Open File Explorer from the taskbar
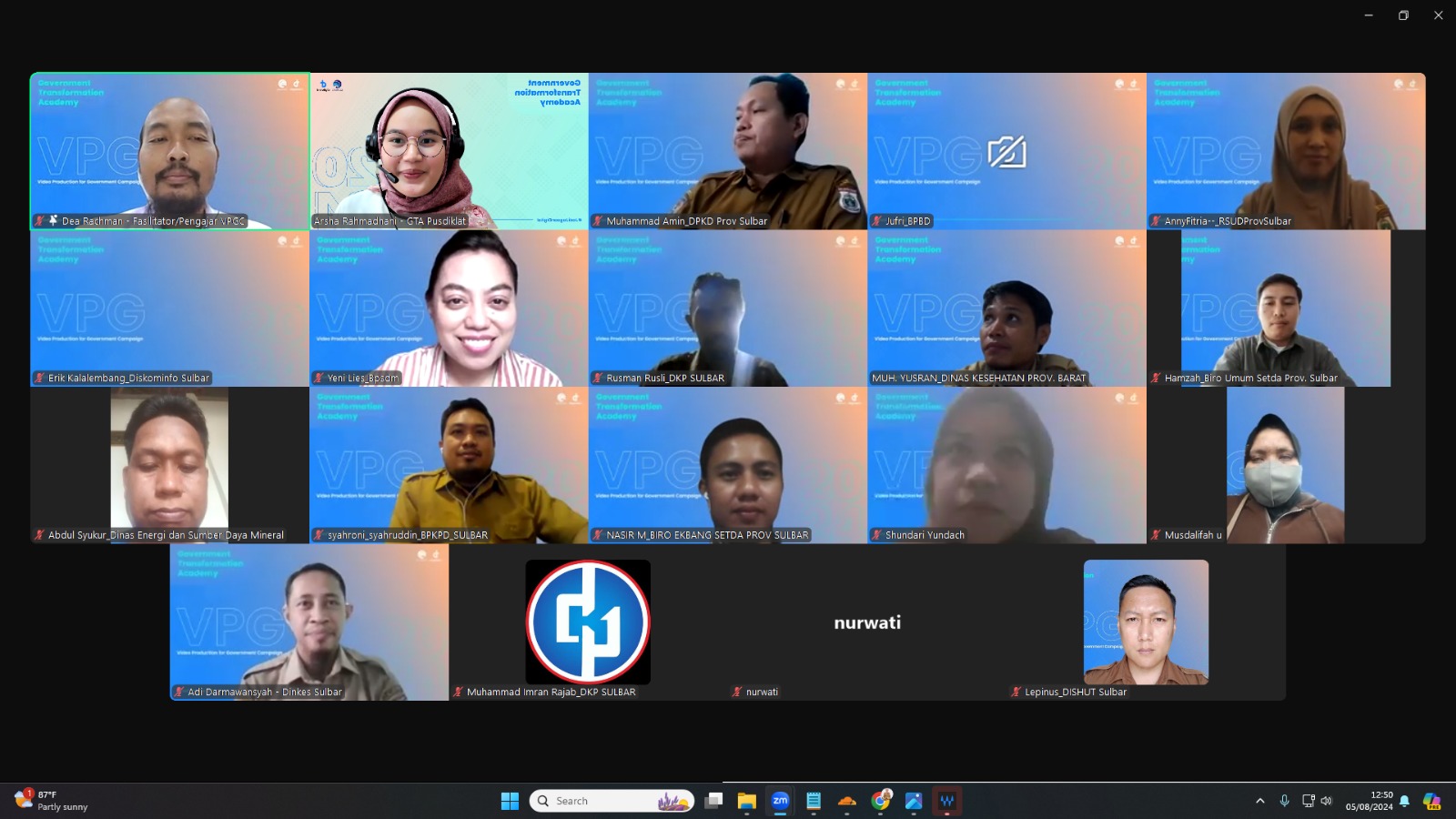The image size is (1456, 819). tap(747, 801)
